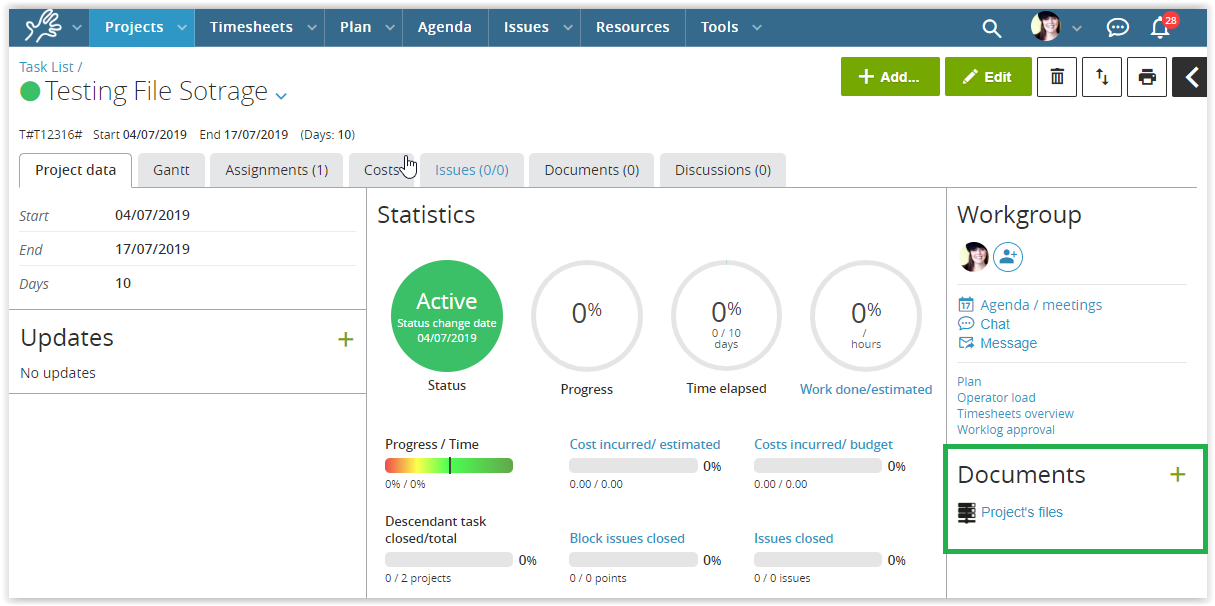Open notifications bell with 28 badge
The width and height of the screenshot is (1215, 606).
(x=1161, y=27)
